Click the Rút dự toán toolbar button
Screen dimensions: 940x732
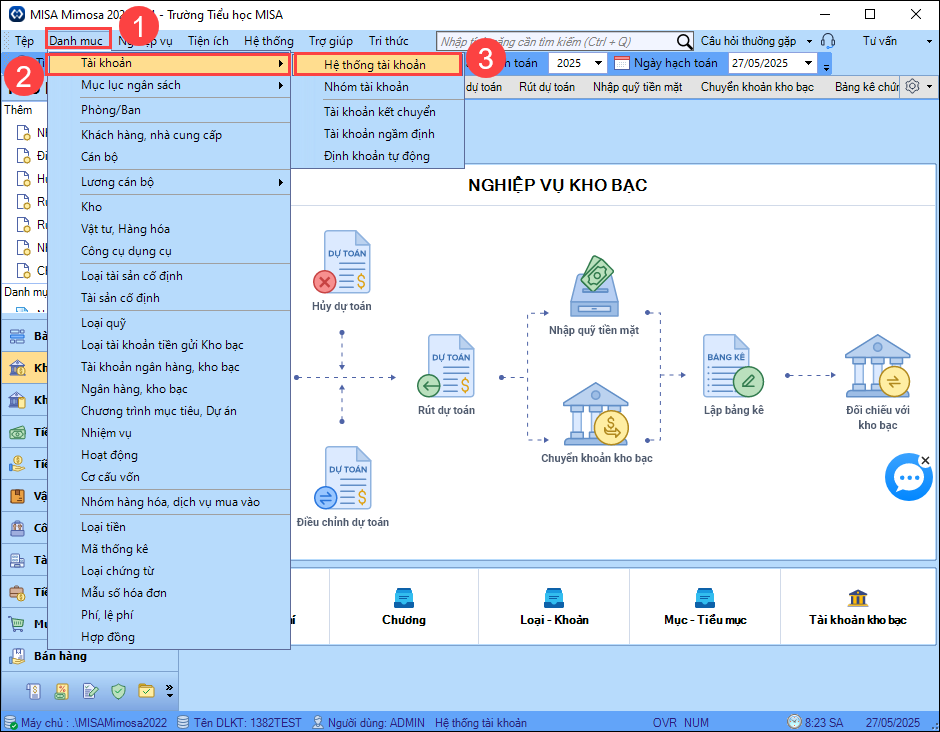click(x=547, y=87)
